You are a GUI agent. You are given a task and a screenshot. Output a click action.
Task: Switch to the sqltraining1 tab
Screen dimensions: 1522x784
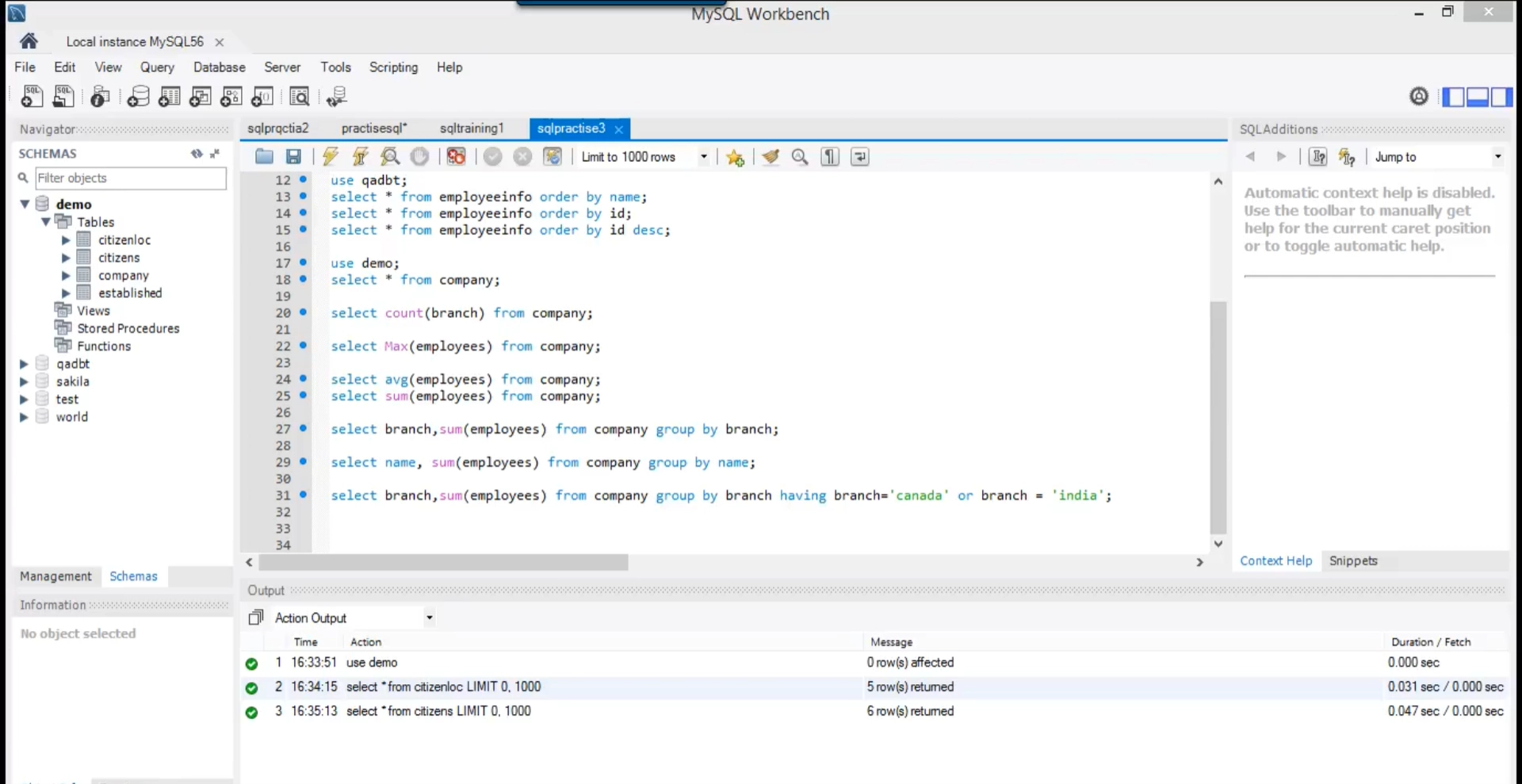[x=472, y=128]
